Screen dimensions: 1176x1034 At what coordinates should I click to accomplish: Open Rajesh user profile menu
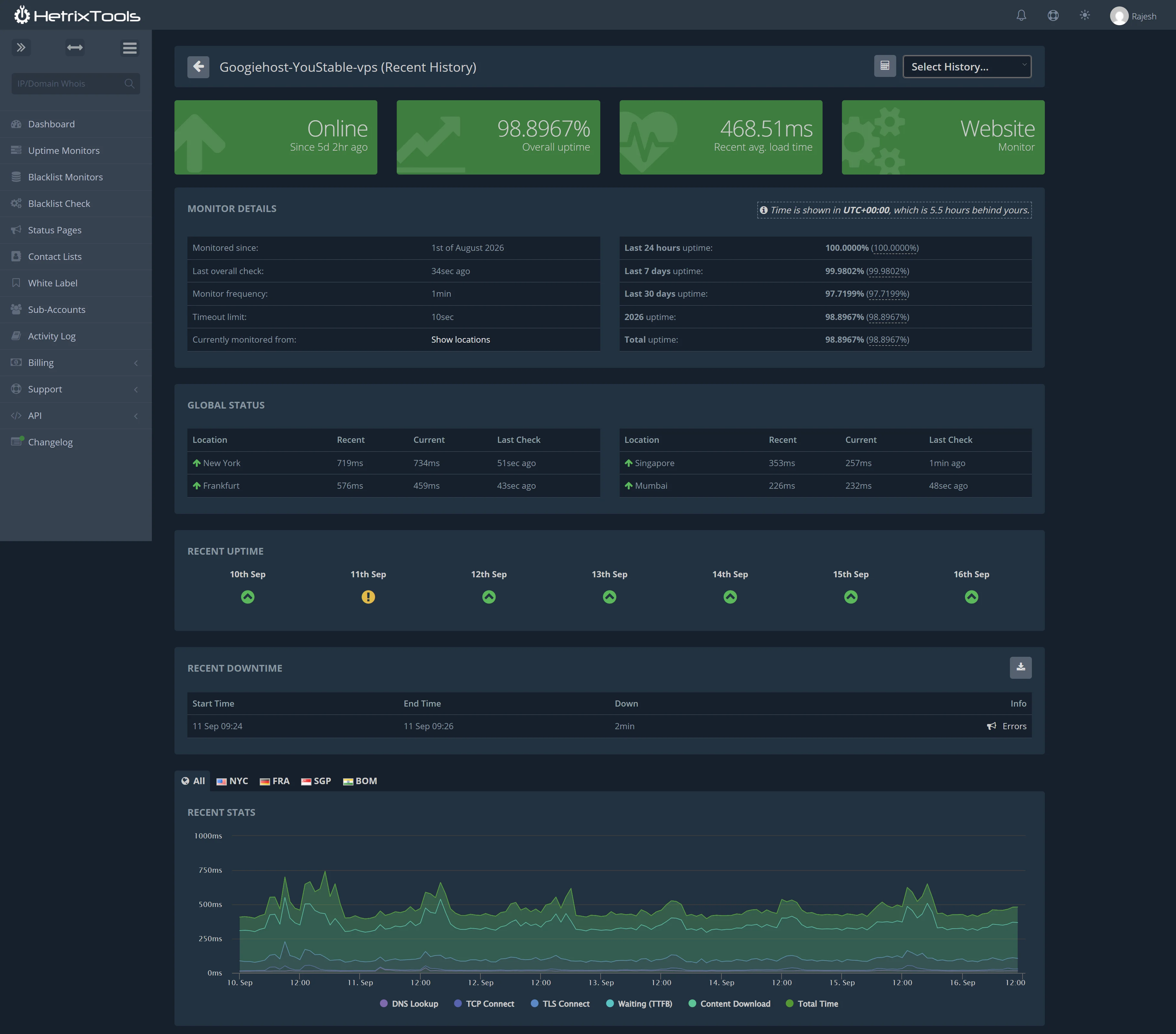click(1133, 16)
